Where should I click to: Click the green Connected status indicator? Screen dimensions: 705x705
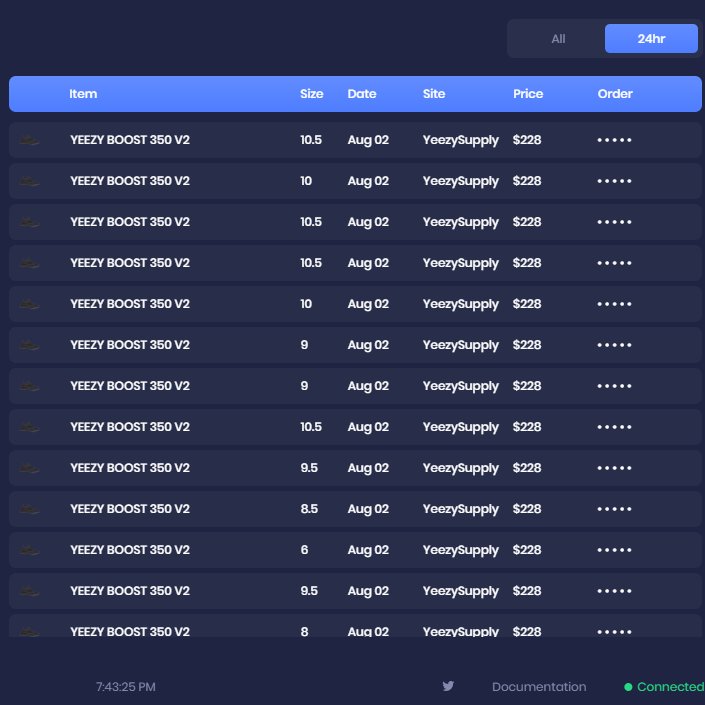pyautogui.click(x=664, y=687)
